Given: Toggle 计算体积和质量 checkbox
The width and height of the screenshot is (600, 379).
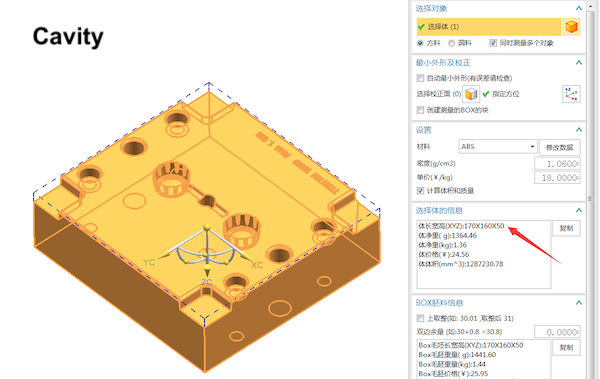Looking at the screenshot, I should pos(420,190).
